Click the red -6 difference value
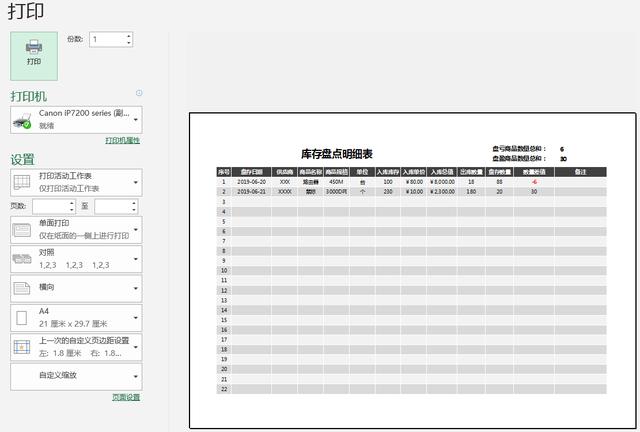Viewport: 640px width, 432px height. 534,182
